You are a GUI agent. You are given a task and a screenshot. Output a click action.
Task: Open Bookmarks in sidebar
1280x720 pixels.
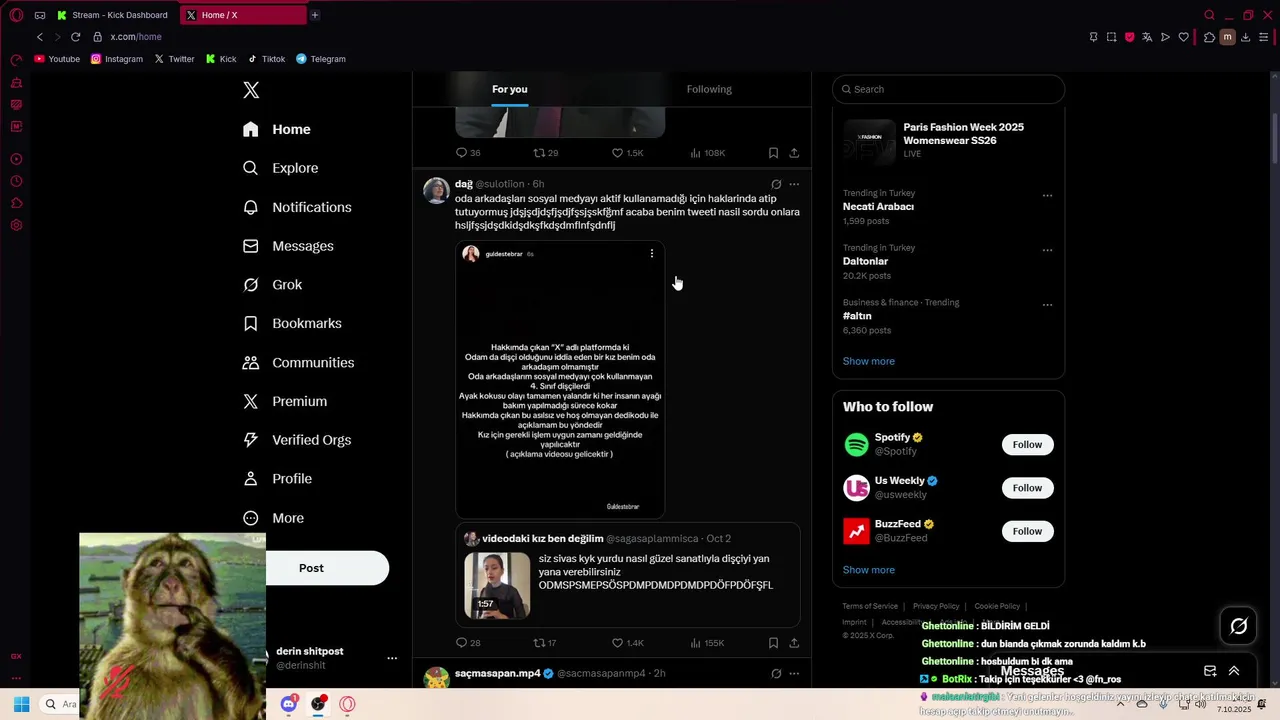pos(292,324)
